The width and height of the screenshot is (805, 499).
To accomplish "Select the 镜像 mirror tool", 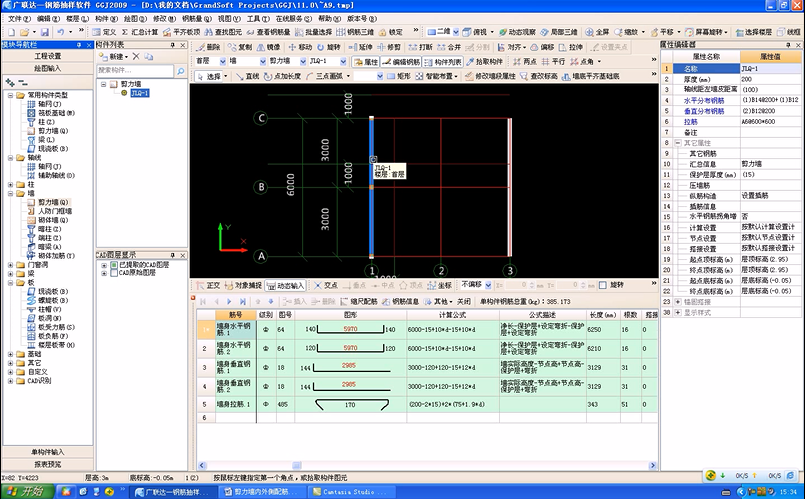I will [269, 47].
